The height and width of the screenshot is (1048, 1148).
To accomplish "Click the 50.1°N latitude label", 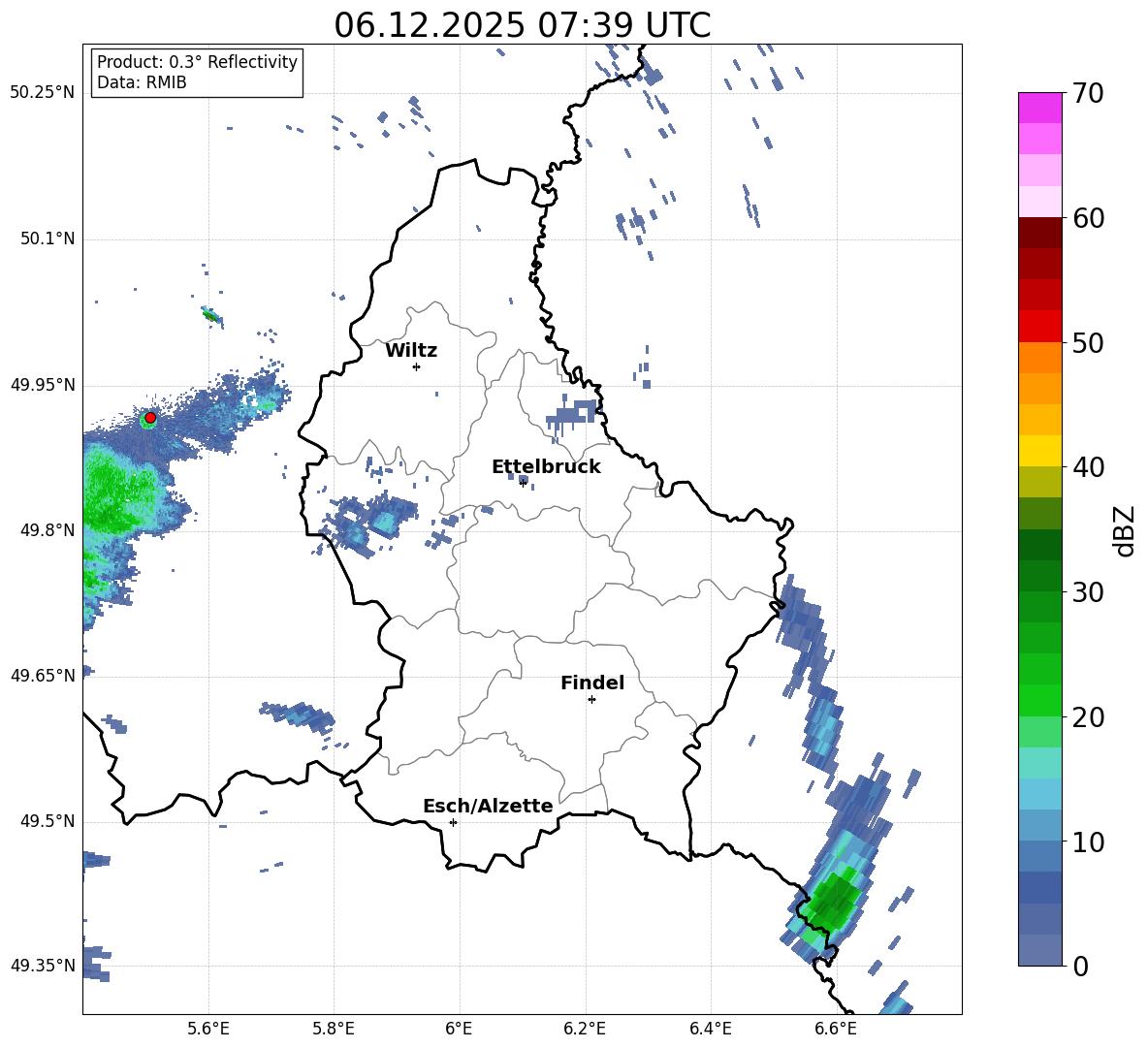I will (47, 239).
